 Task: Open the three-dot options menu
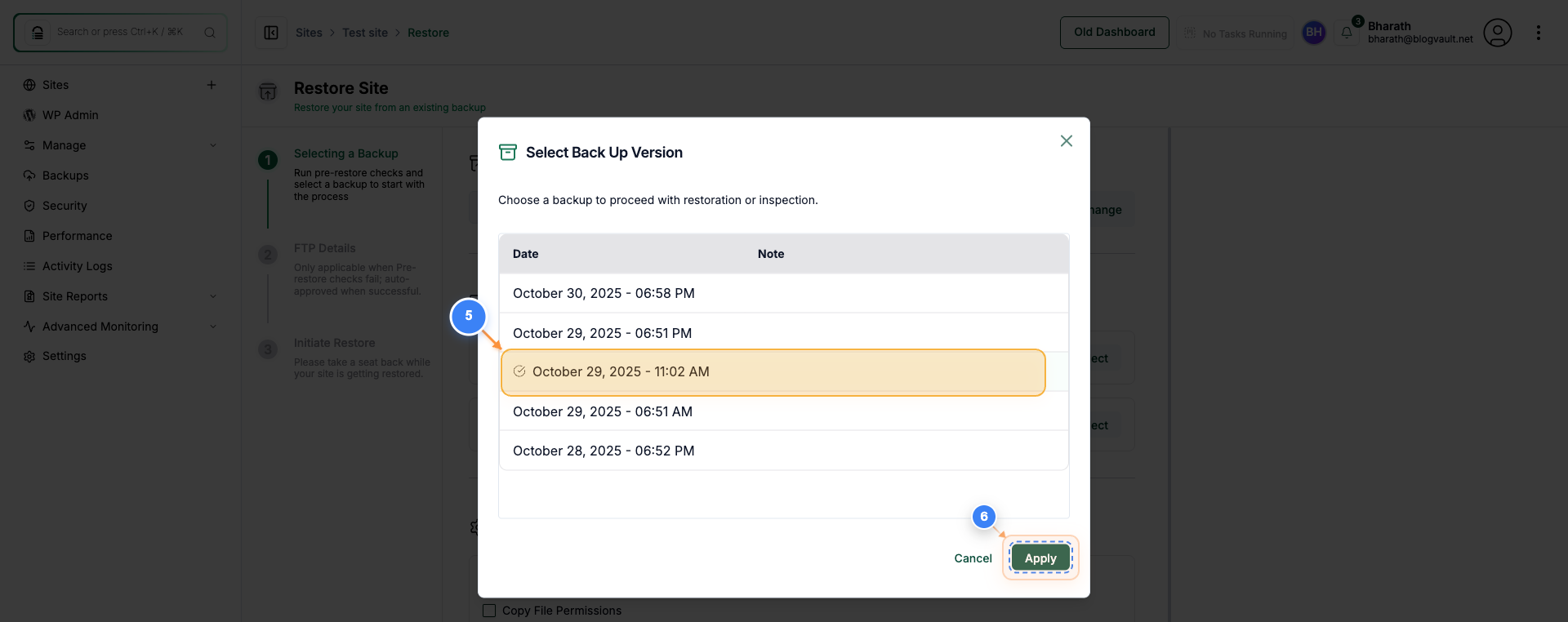pos(1539,33)
